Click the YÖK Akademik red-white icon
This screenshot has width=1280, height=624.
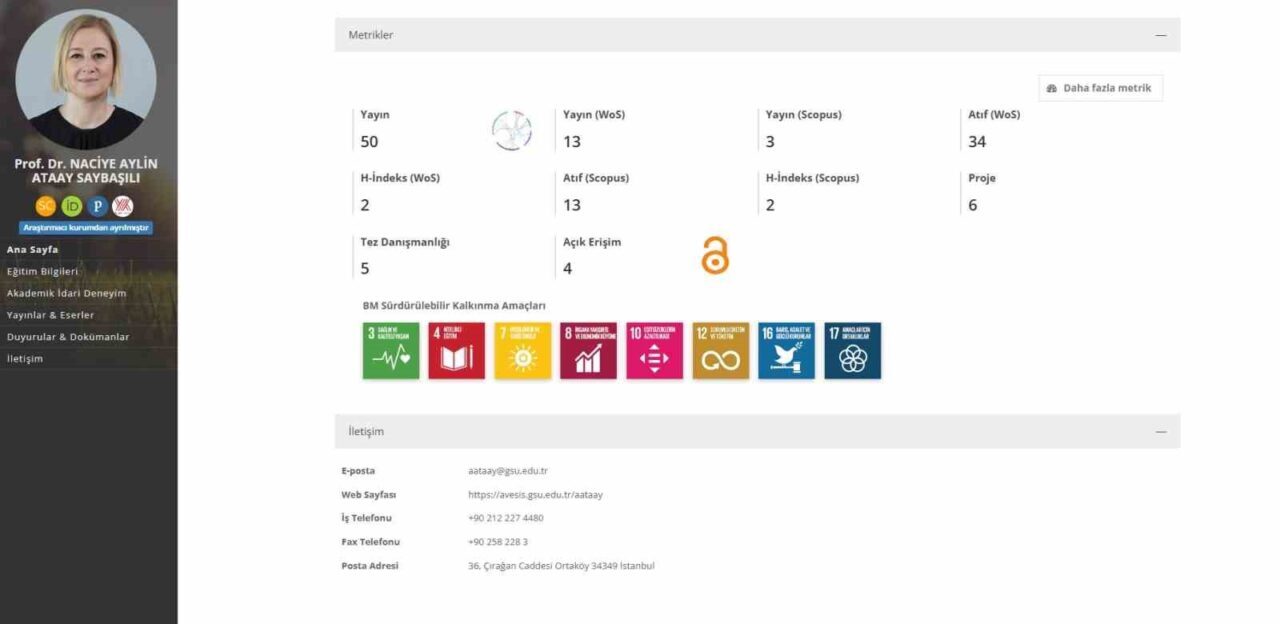123,206
